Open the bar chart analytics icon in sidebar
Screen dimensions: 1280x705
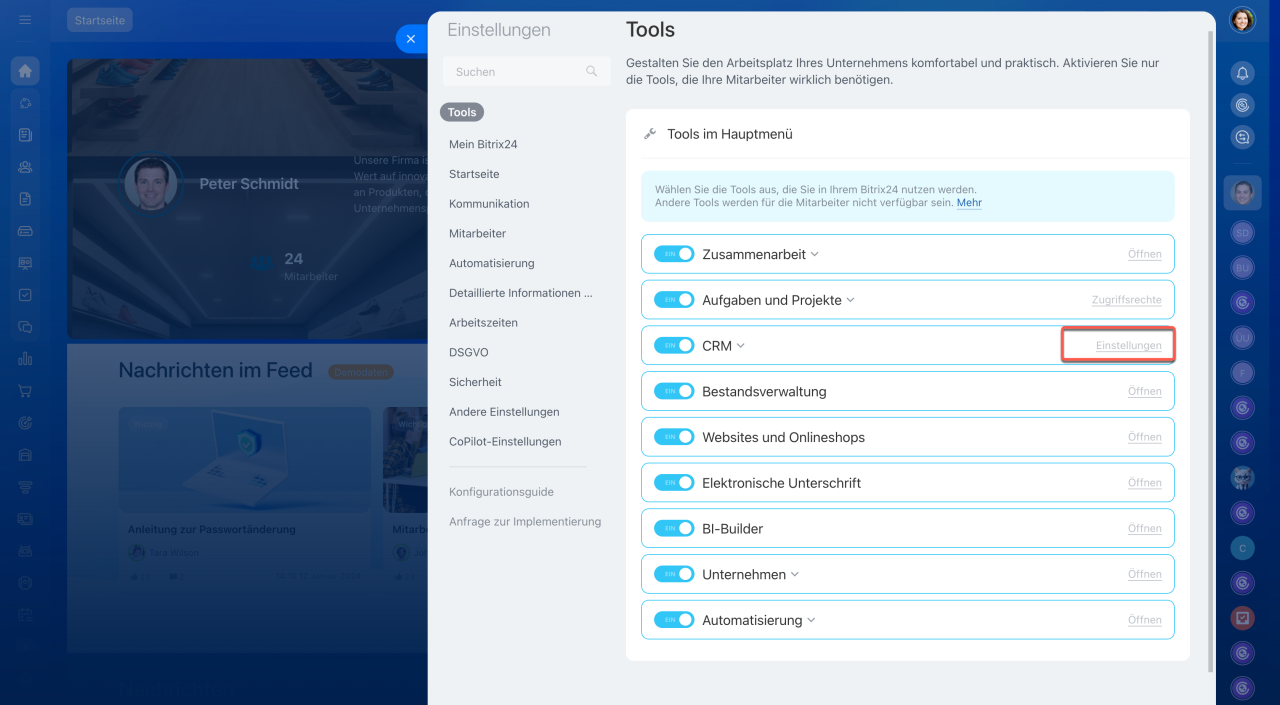coord(25,359)
